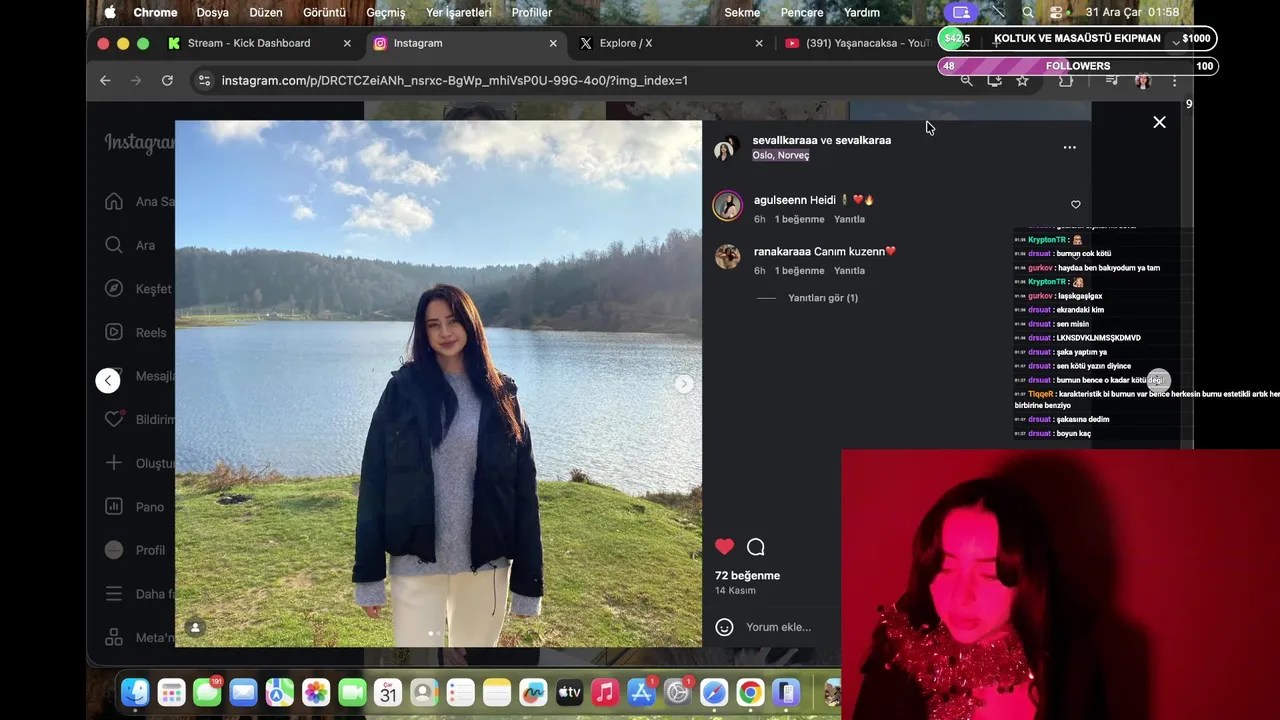Open Profil in Instagram sidebar
This screenshot has width=1280, height=720.
[114, 550]
